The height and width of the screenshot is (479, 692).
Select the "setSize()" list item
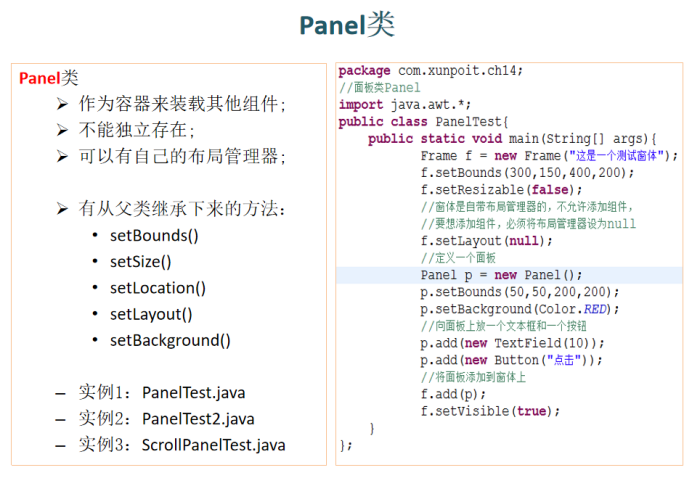coord(140,262)
